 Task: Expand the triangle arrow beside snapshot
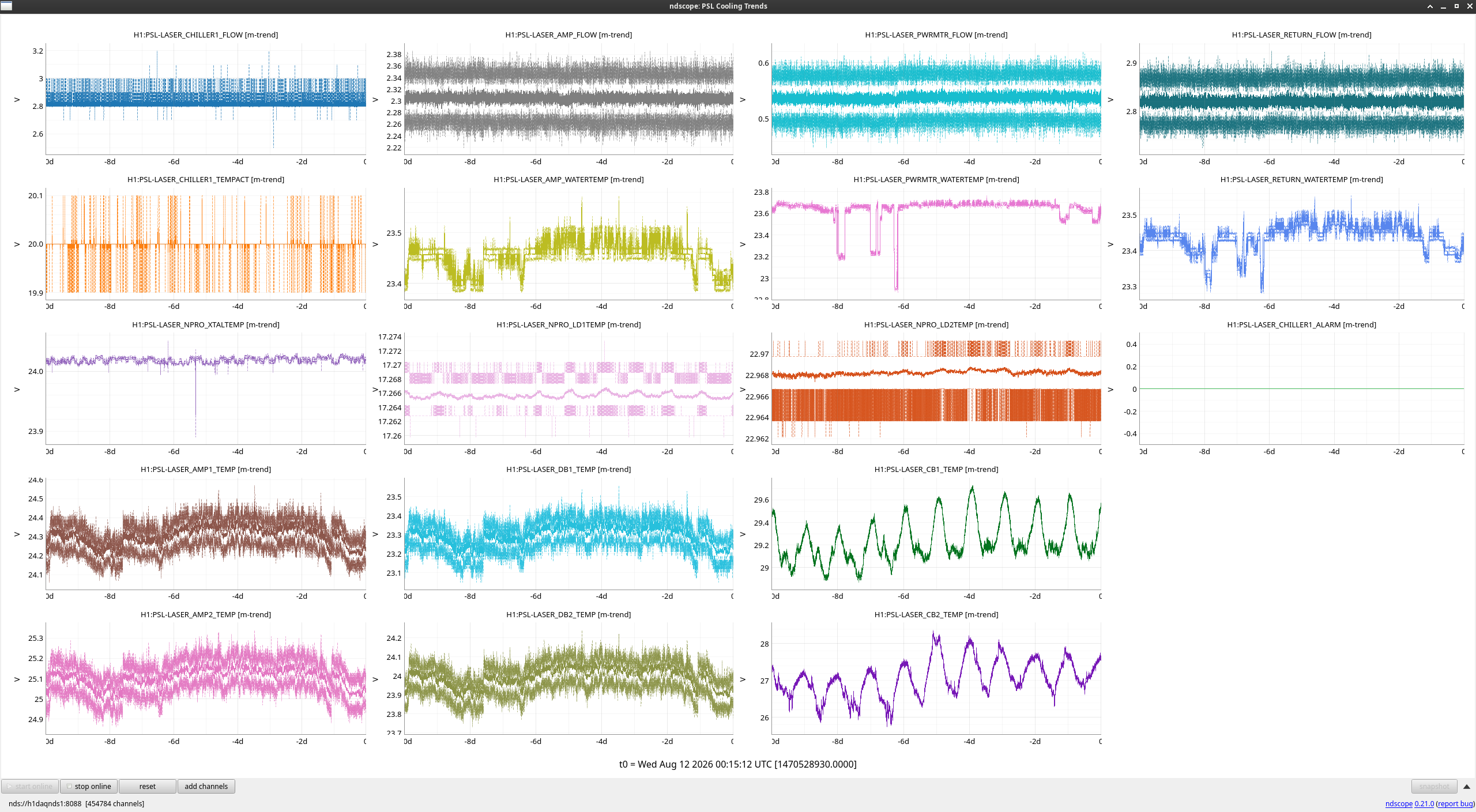pyautogui.click(x=1467, y=786)
